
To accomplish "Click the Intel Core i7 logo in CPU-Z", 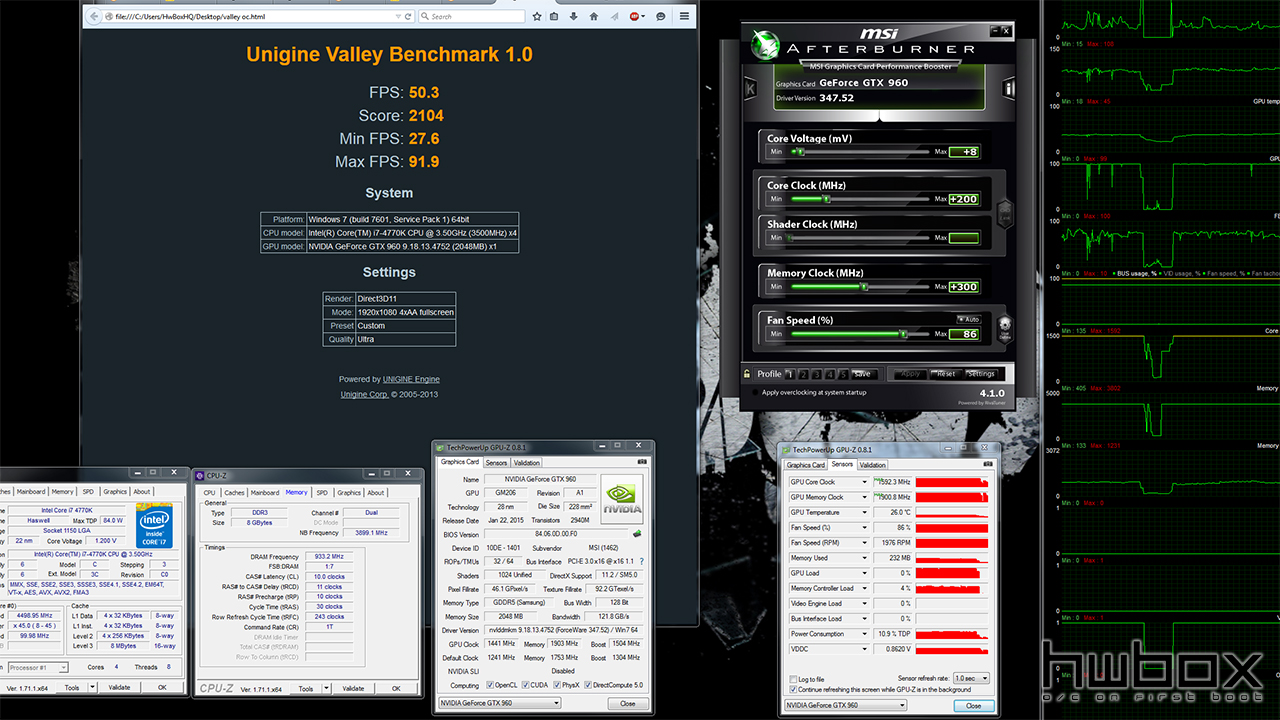I will [155, 528].
